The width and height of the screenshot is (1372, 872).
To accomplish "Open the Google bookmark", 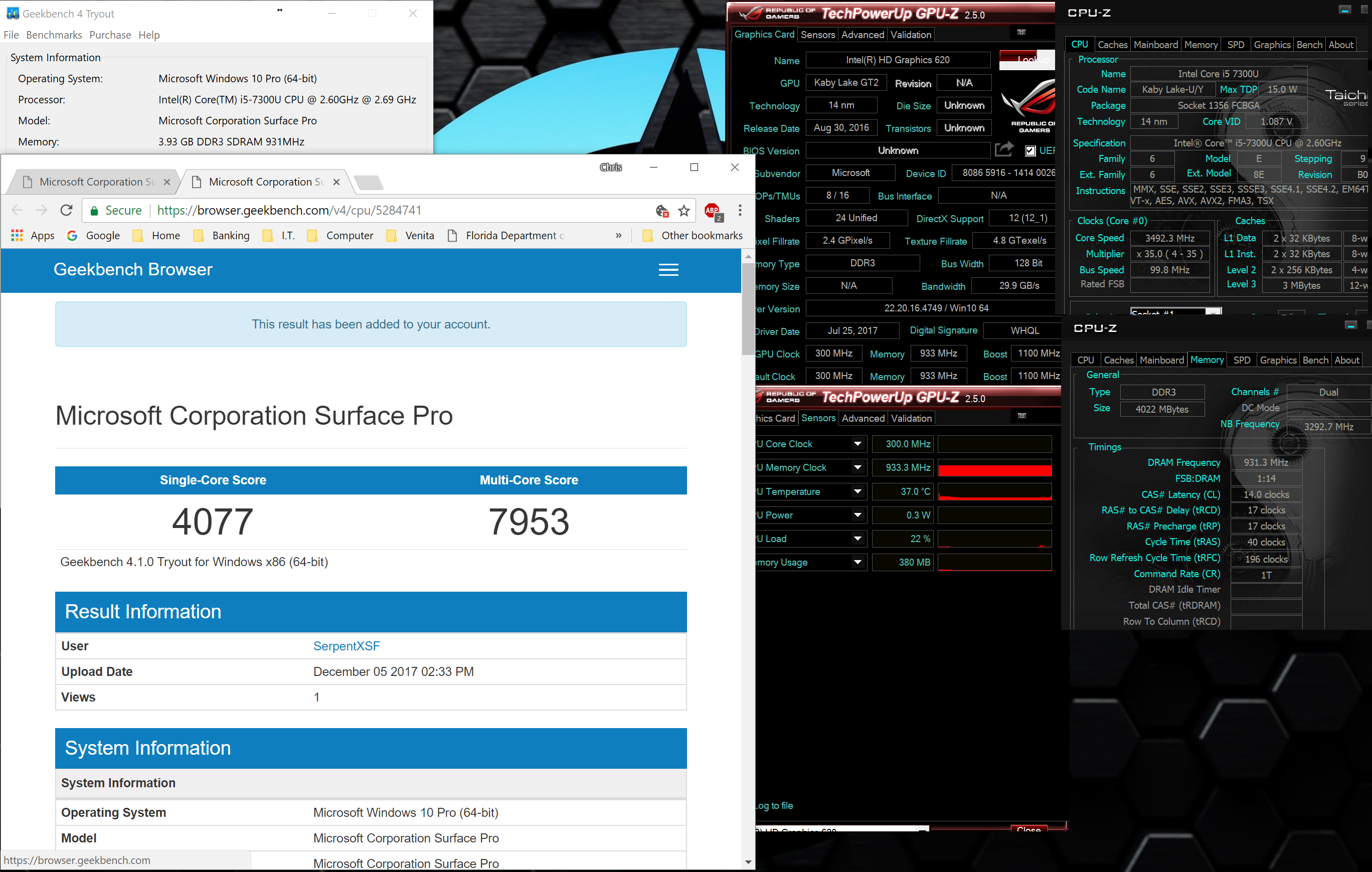I will 93,235.
